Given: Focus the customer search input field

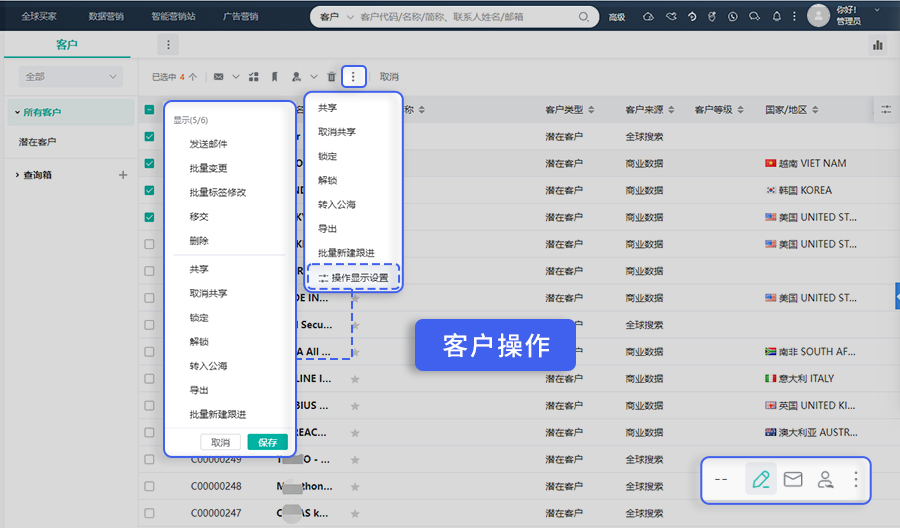Looking at the screenshot, I should [466, 17].
